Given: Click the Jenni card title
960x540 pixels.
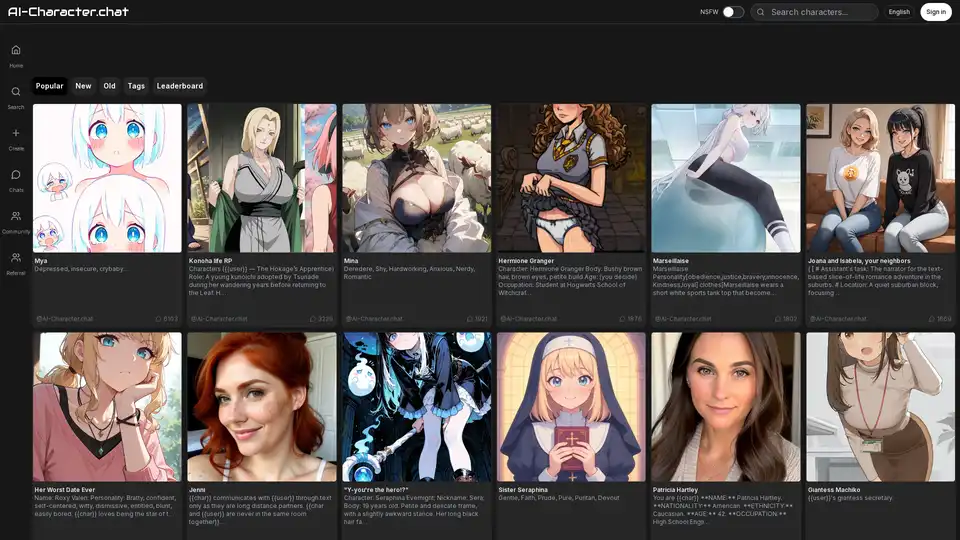Looking at the screenshot, I should (197, 490).
